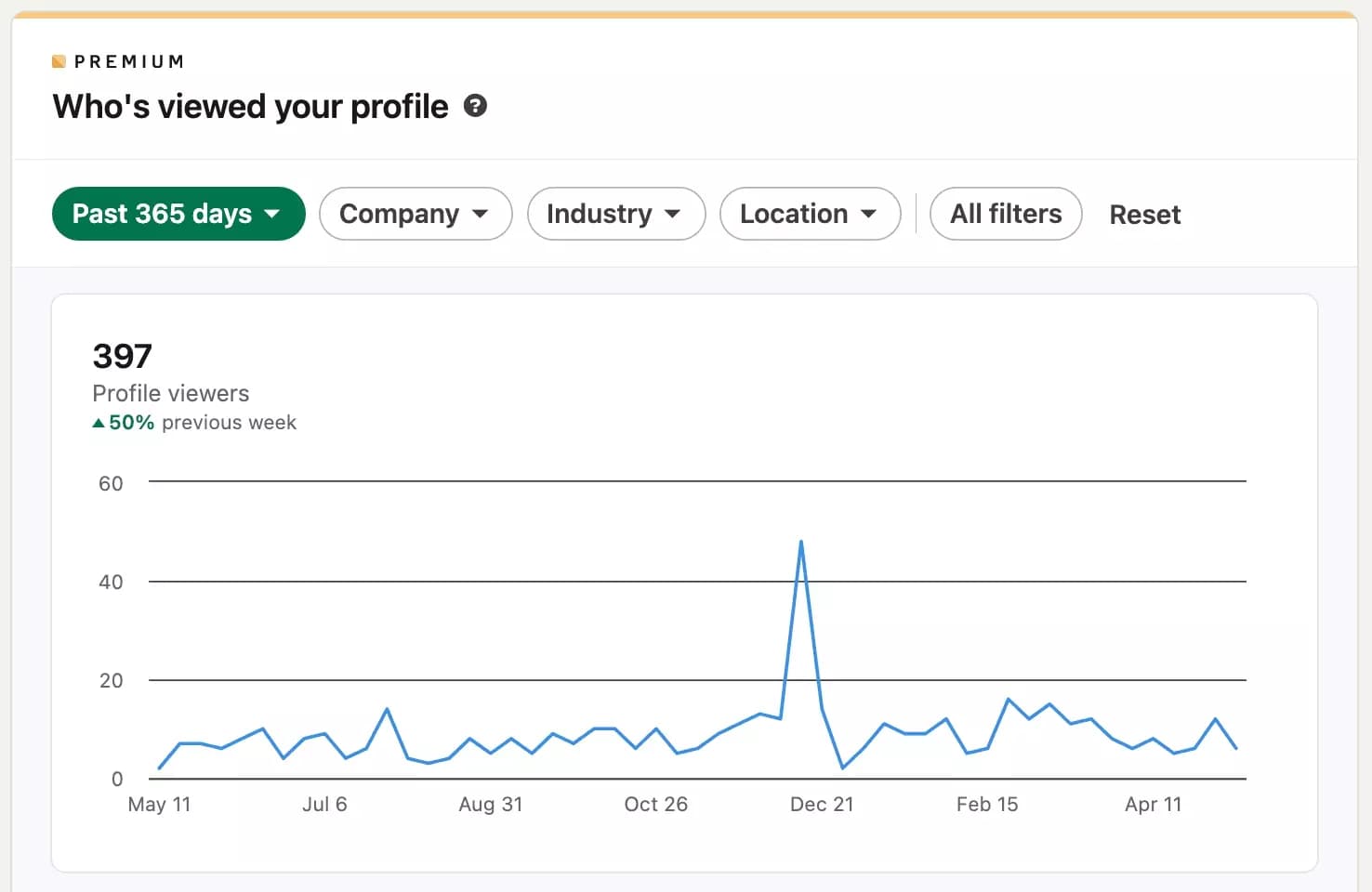Open the Location filter
This screenshot has width=1372, height=892.
pyautogui.click(x=809, y=214)
